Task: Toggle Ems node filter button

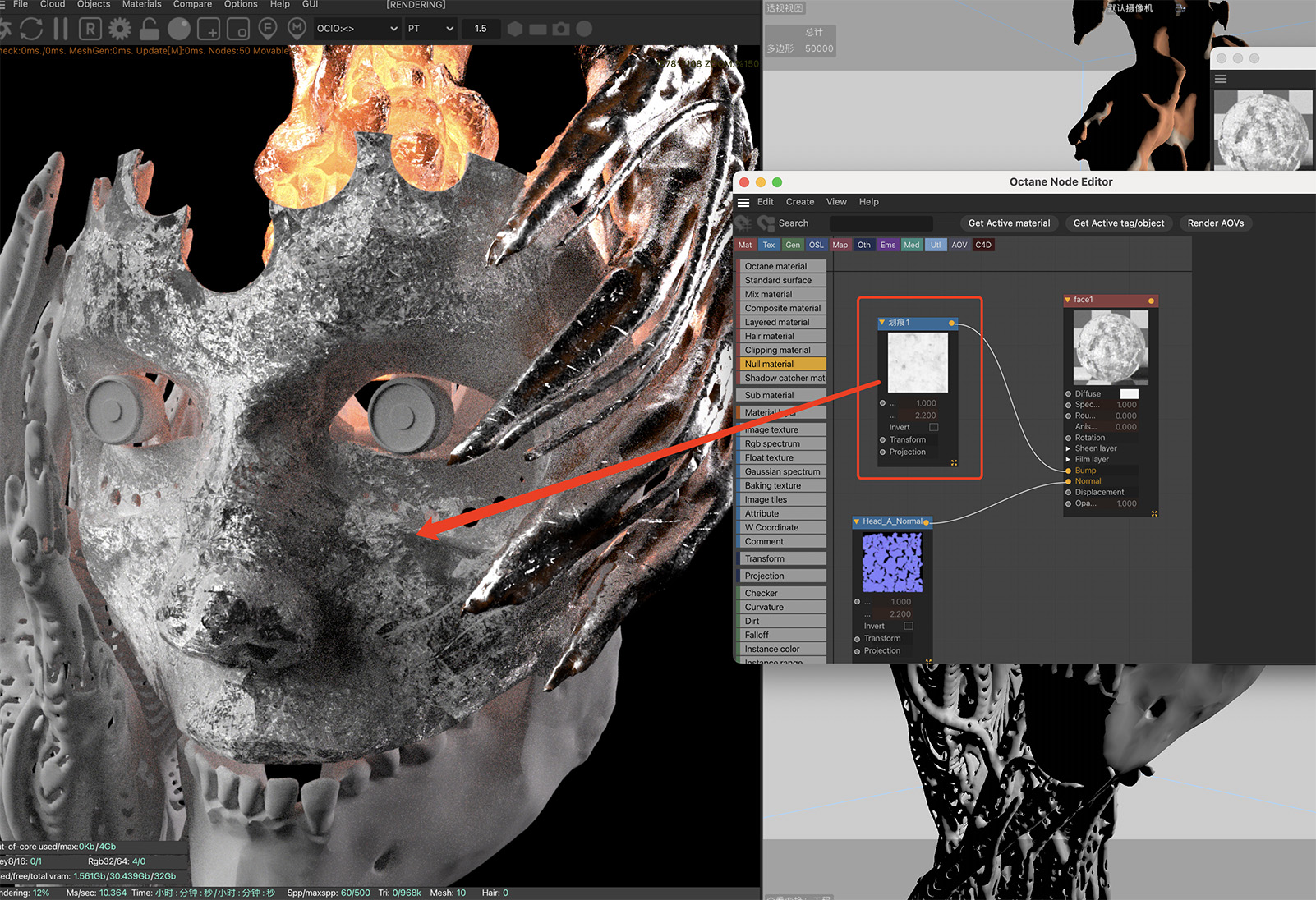Action: click(x=888, y=245)
